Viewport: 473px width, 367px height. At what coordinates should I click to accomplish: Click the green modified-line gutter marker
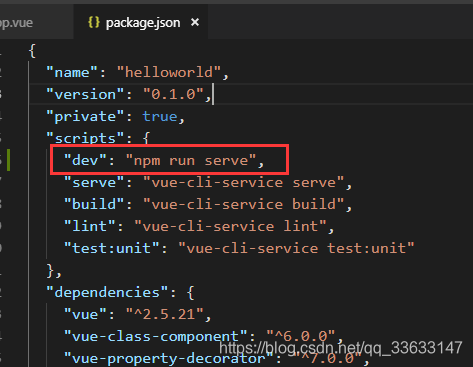click(x=8, y=160)
